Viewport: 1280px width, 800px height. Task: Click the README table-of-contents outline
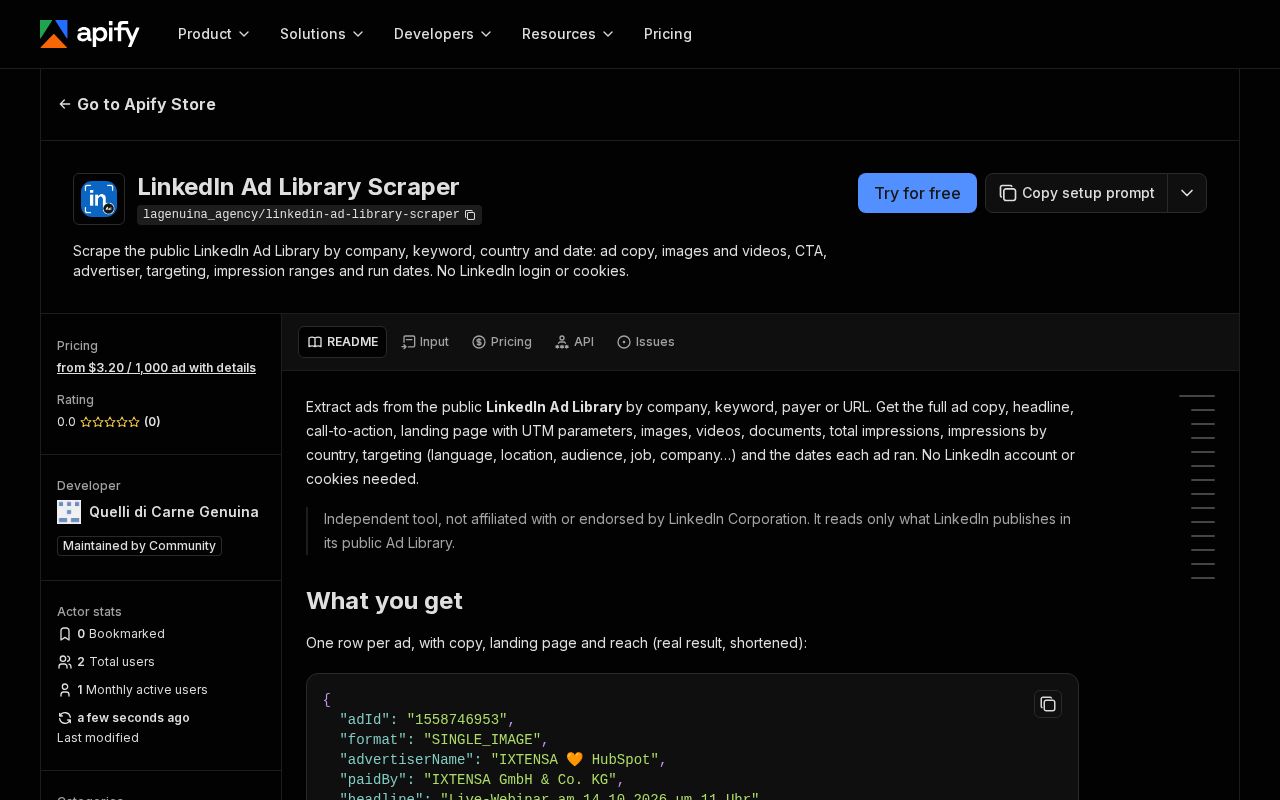click(x=1197, y=487)
